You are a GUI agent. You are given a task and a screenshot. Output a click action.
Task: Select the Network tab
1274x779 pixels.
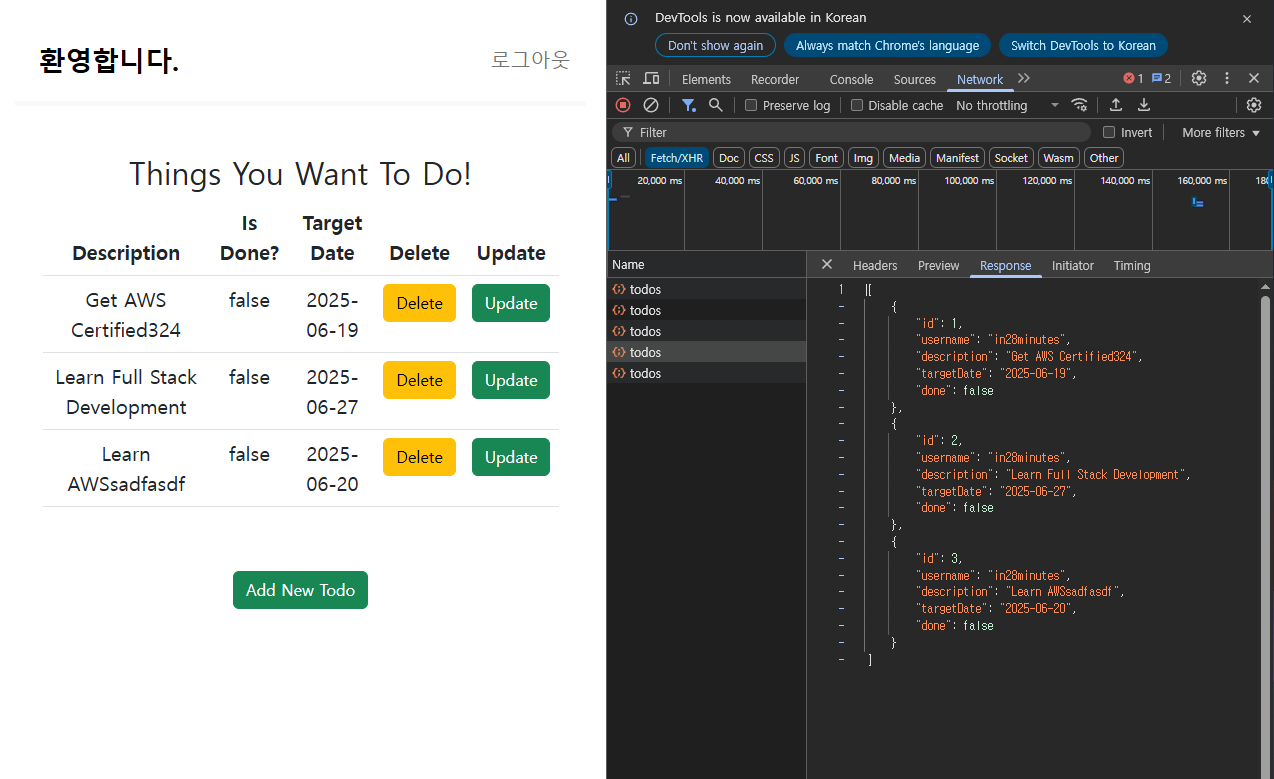980,79
